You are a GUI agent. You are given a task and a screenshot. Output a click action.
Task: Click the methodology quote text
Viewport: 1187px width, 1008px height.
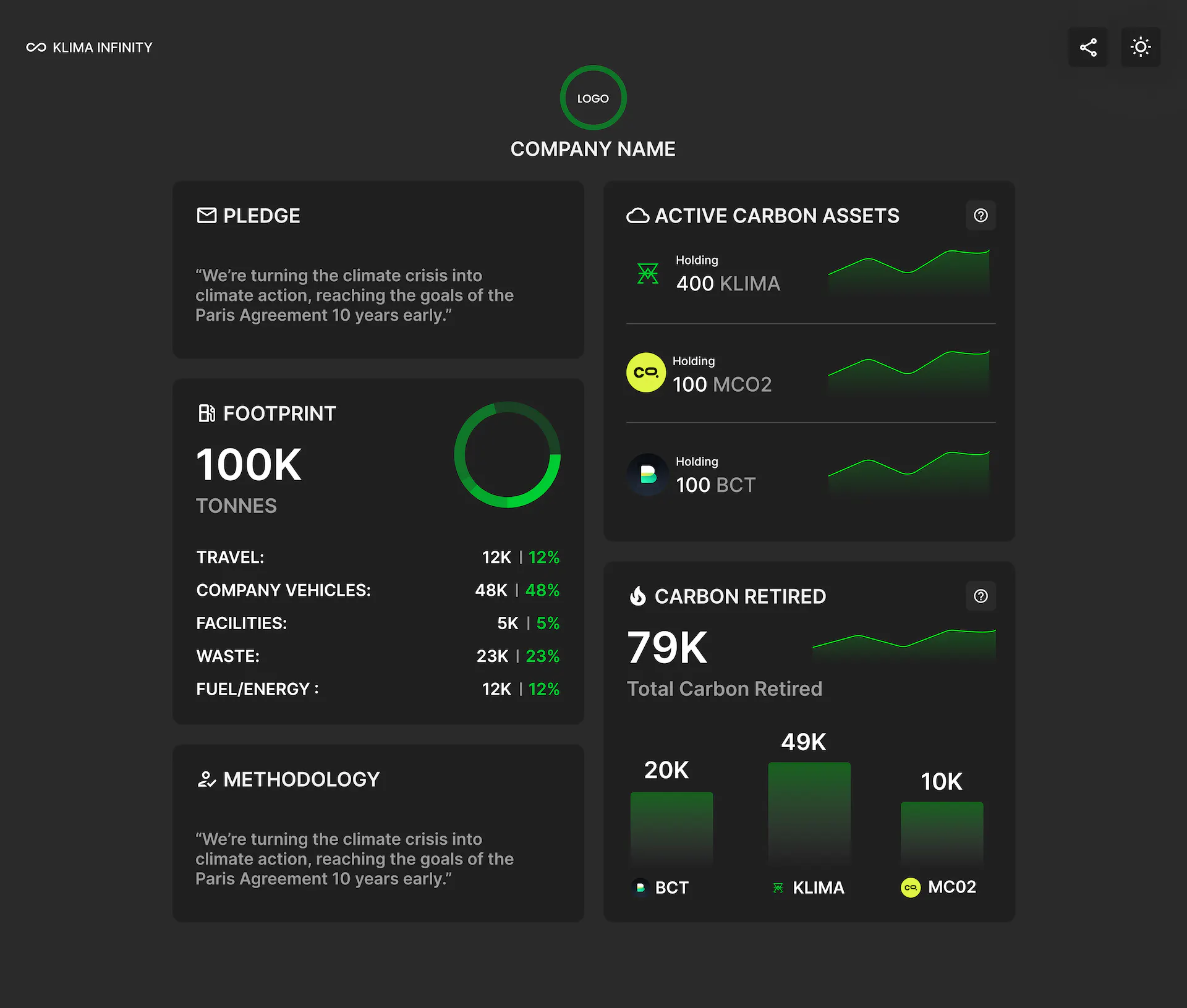tap(354, 859)
